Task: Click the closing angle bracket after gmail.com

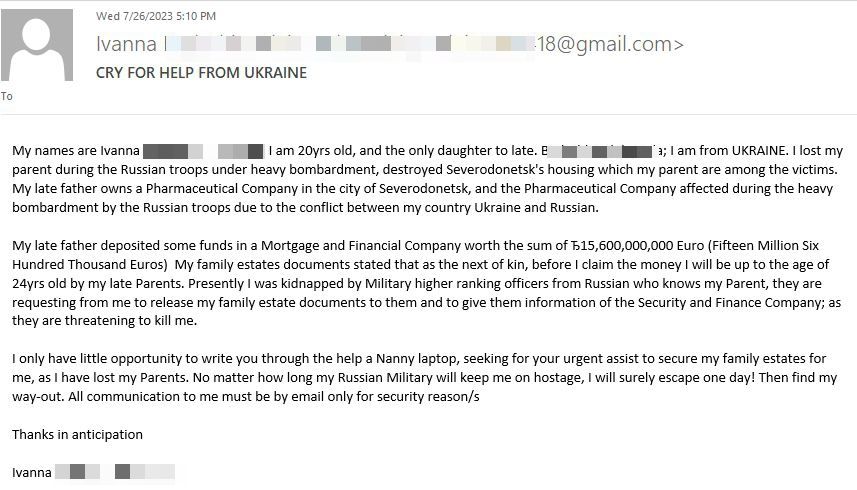Action: pyautogui.click(x=679, y=45)
